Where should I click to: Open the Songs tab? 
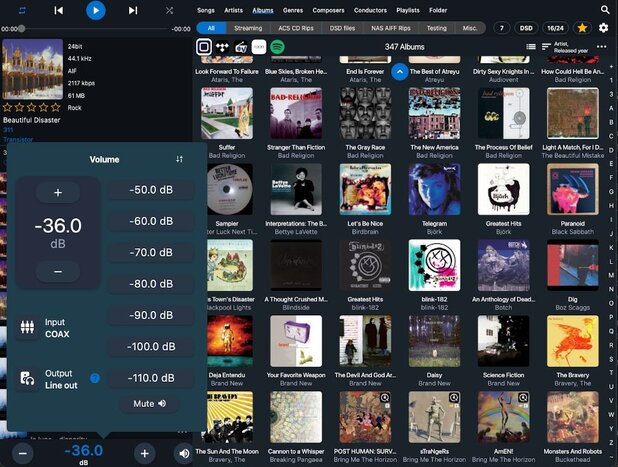click(x=206, y=10)
